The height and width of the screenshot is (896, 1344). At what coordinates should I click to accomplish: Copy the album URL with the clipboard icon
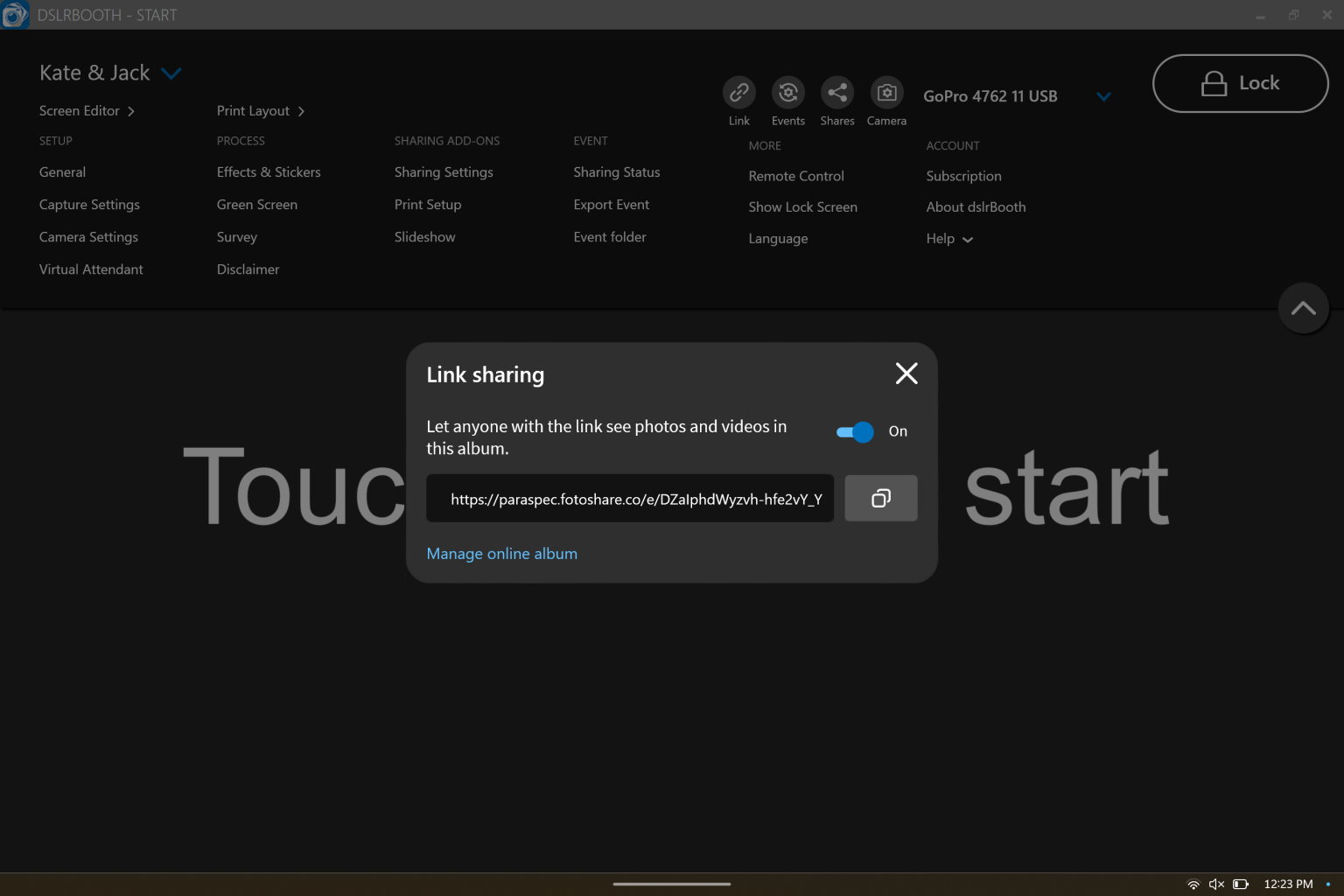coord(880,498)
